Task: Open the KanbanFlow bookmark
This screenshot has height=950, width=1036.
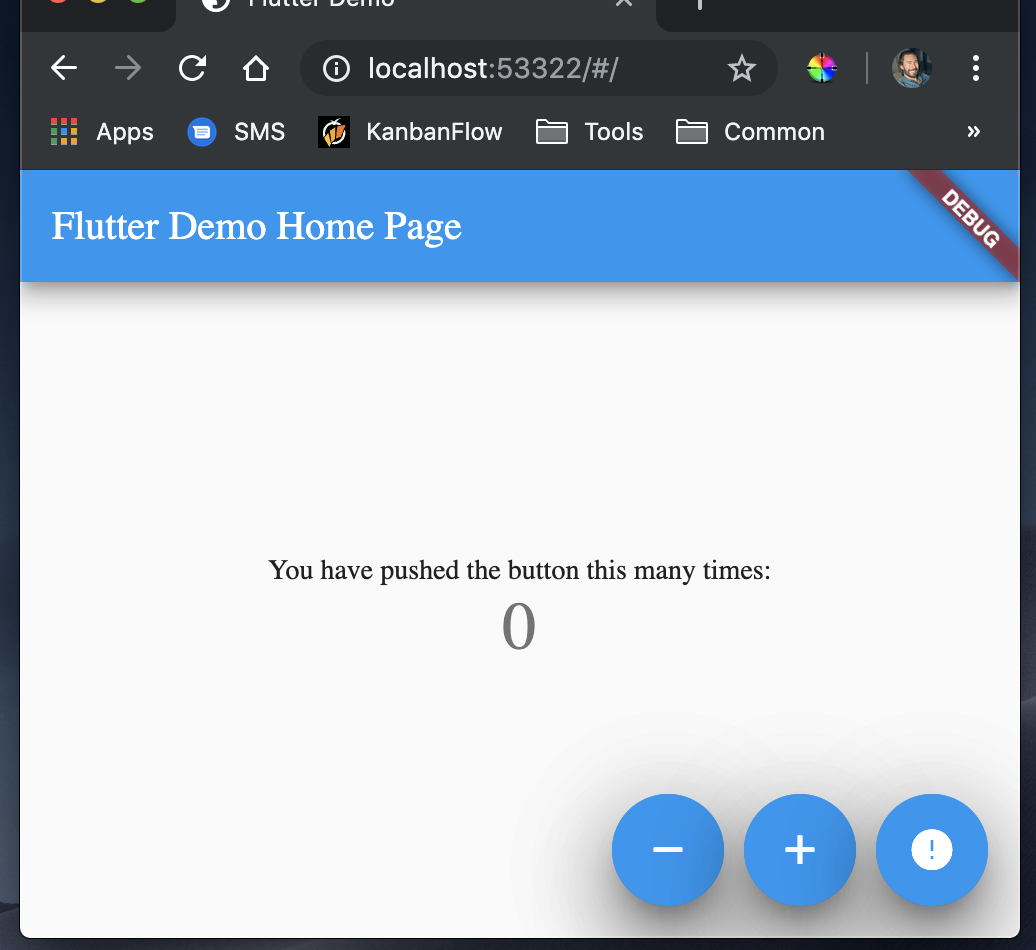Action: 410,131
